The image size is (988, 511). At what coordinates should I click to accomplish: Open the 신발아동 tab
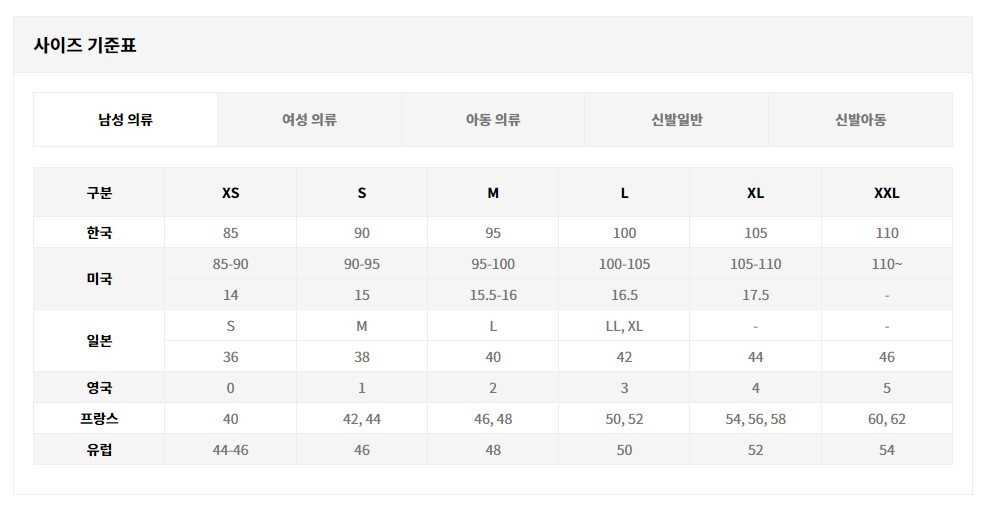click(860, 120)
